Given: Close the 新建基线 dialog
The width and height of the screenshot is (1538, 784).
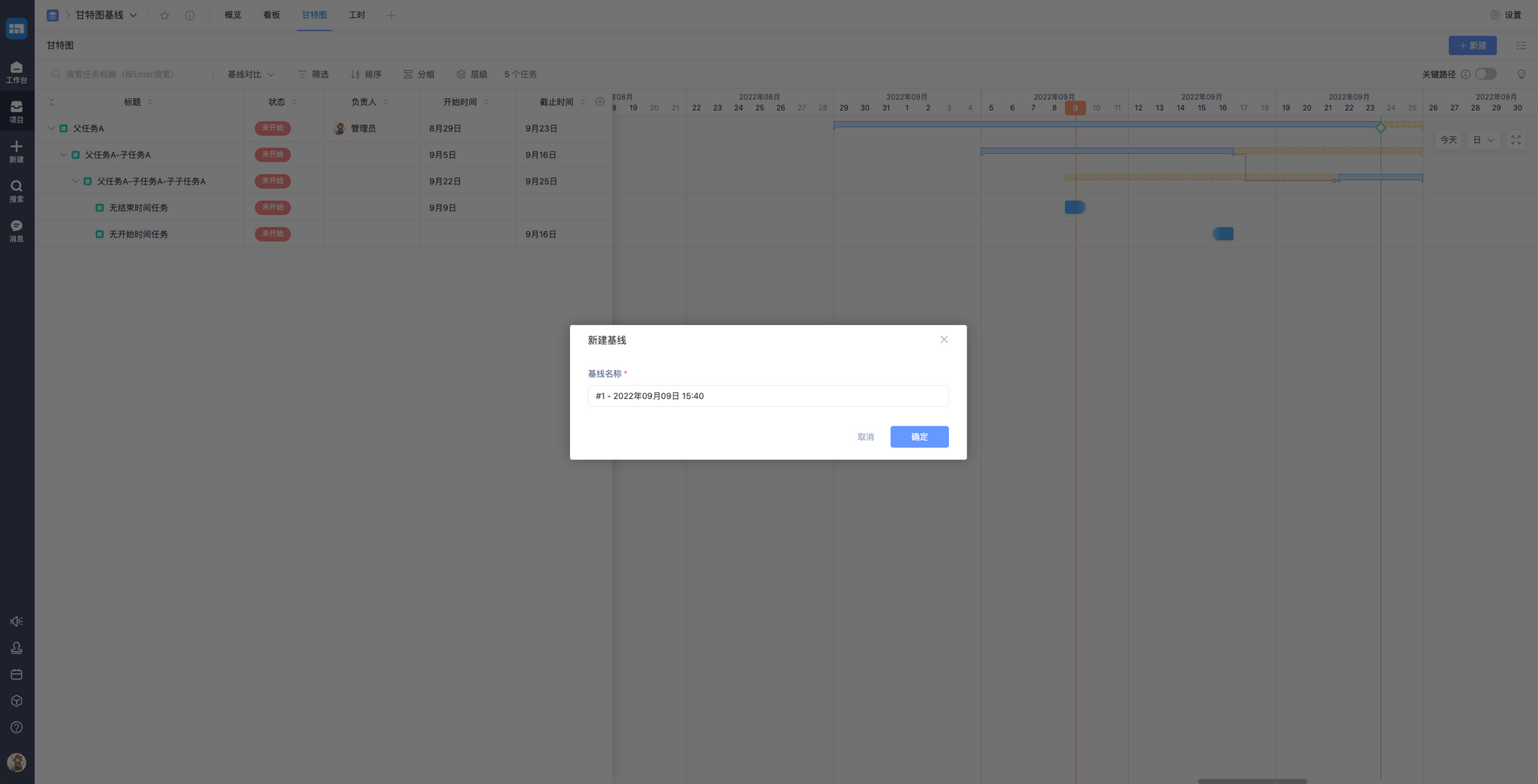Looking at the screenshot, I should click(x=944, y=340).
